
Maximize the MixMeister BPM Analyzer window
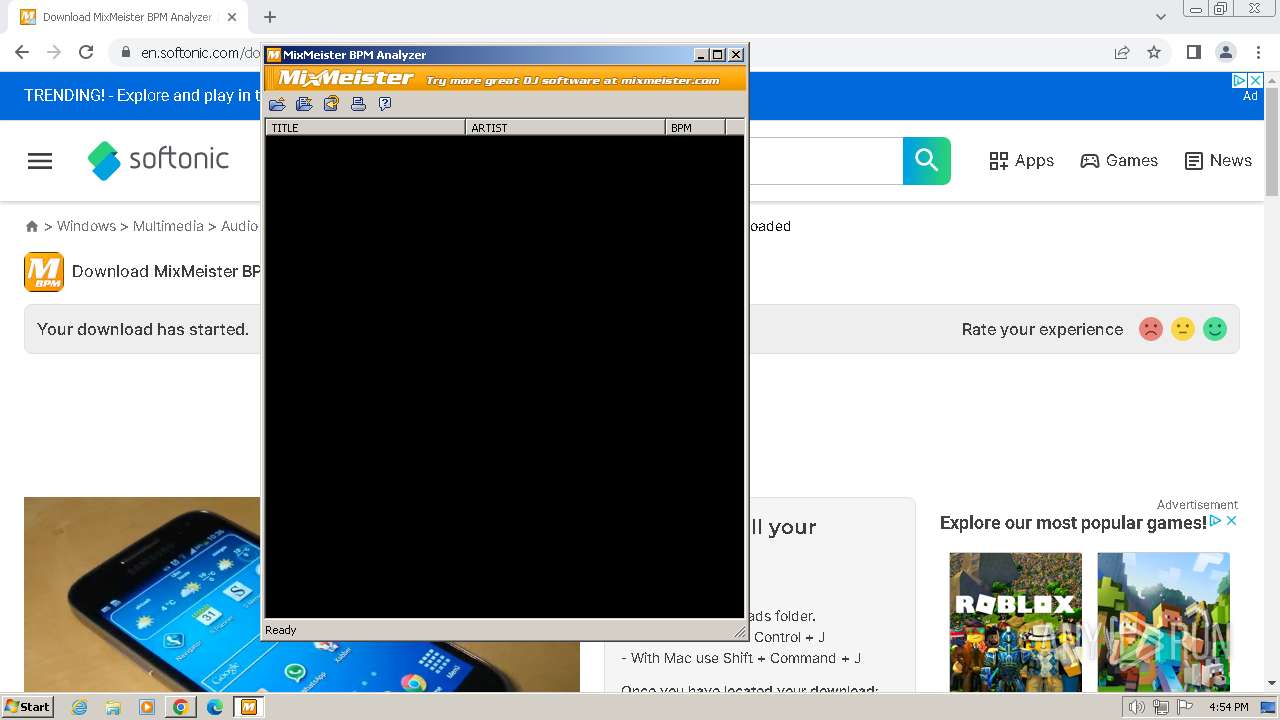point(718,55)
